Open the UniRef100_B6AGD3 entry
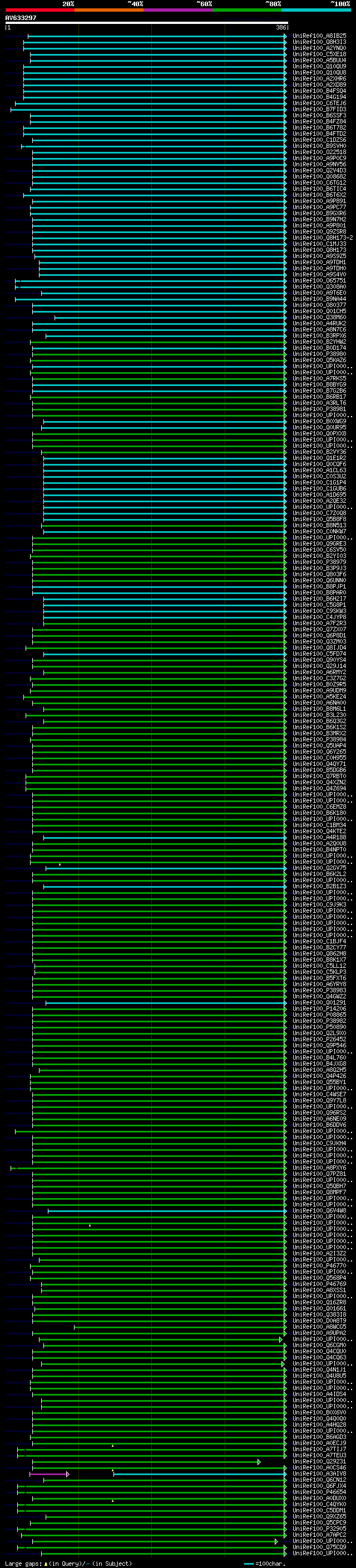This screenshot has width=356, height=1568. coord(319,1437)
